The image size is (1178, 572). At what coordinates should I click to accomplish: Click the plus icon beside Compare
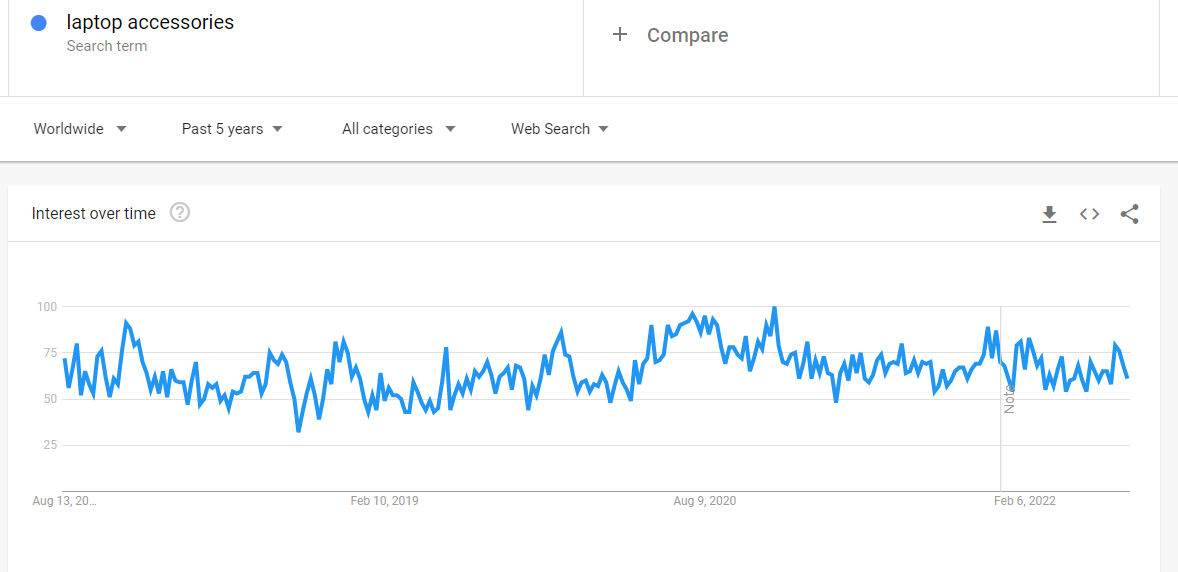620,35
